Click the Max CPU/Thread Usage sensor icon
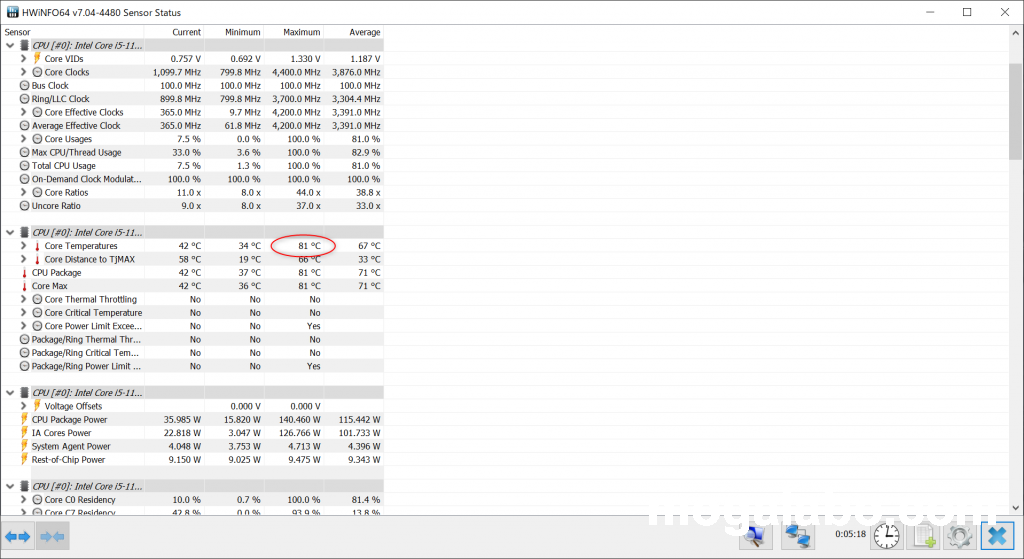 pos(25,153)
